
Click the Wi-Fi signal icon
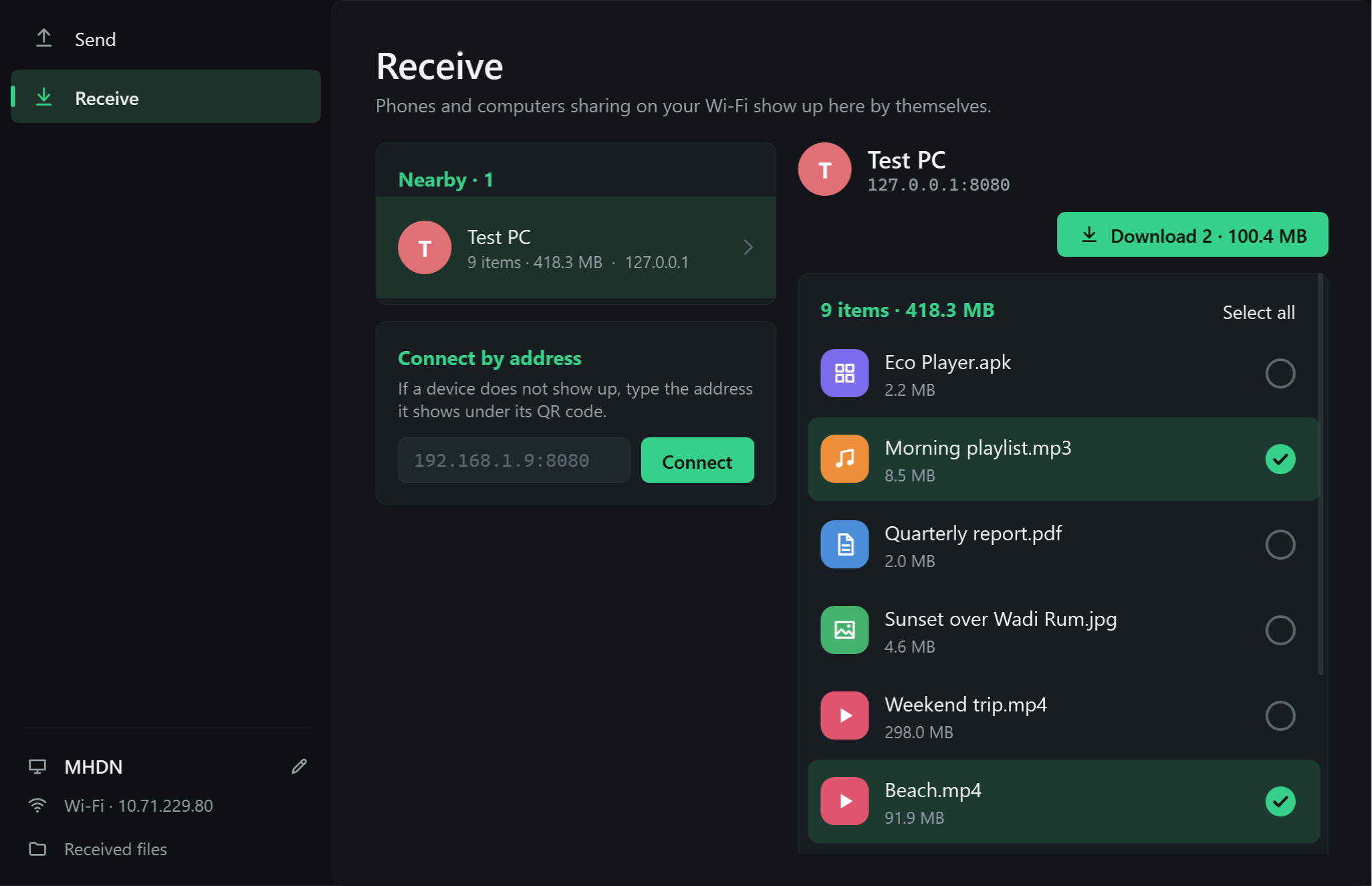[37, 805]
